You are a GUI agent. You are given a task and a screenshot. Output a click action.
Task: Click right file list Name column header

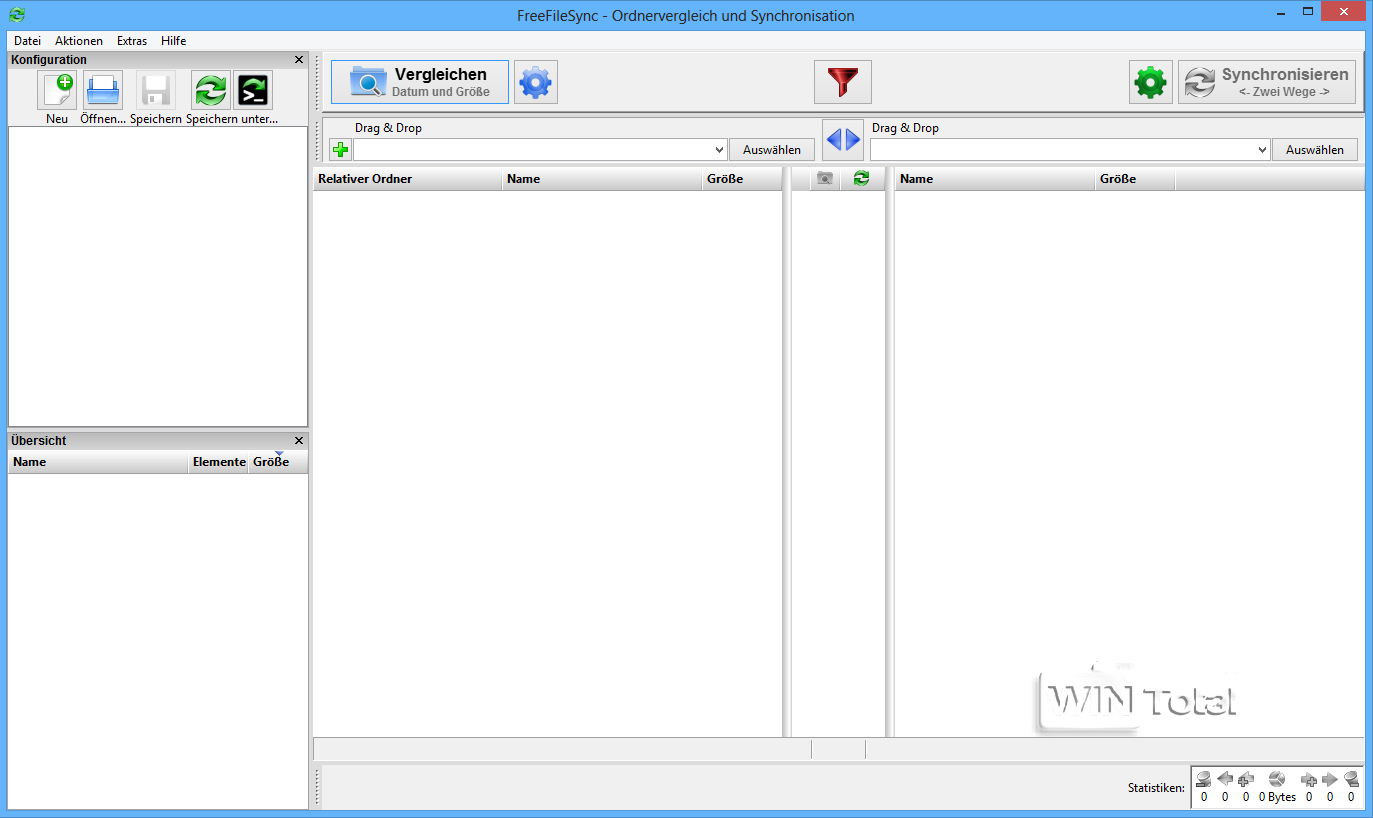click(995, 179)
